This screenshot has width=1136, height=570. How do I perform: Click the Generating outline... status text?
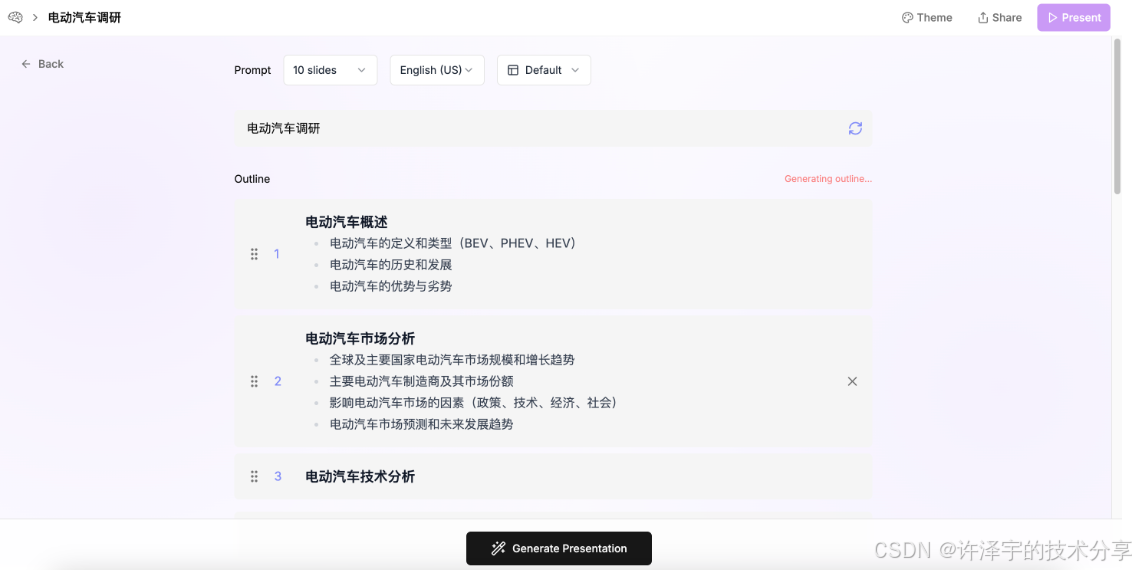pyautogui.click(x=828, y=179)
